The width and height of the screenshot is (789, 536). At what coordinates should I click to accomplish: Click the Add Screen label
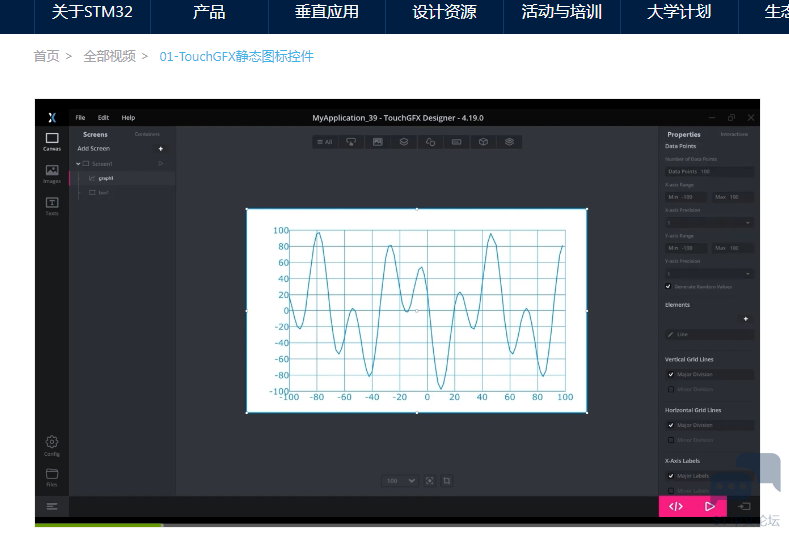point(94,148)
